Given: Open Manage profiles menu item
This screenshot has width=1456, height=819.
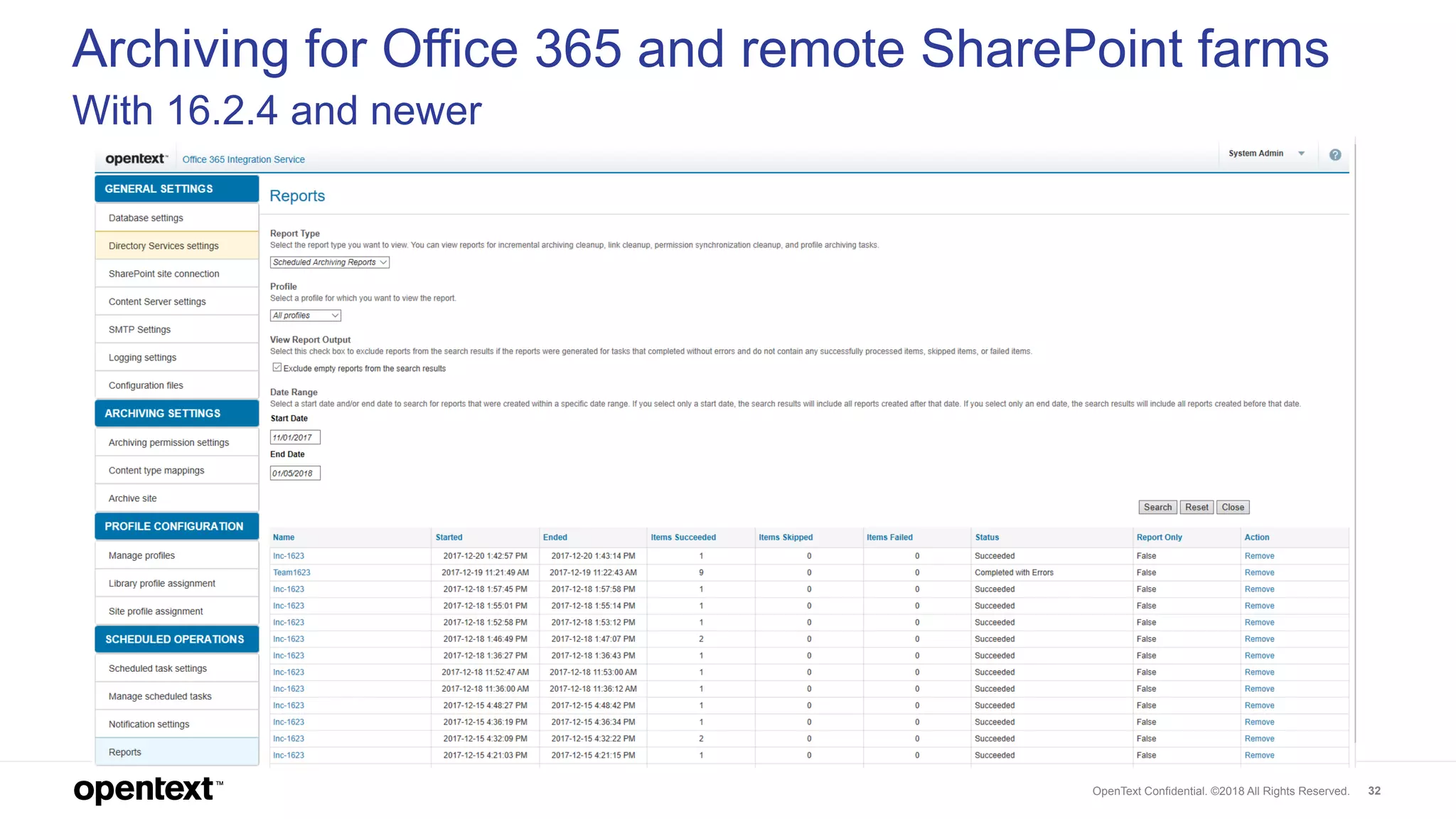Looking at the screenshot, I should pyautogui.click(x=177, y=555).
